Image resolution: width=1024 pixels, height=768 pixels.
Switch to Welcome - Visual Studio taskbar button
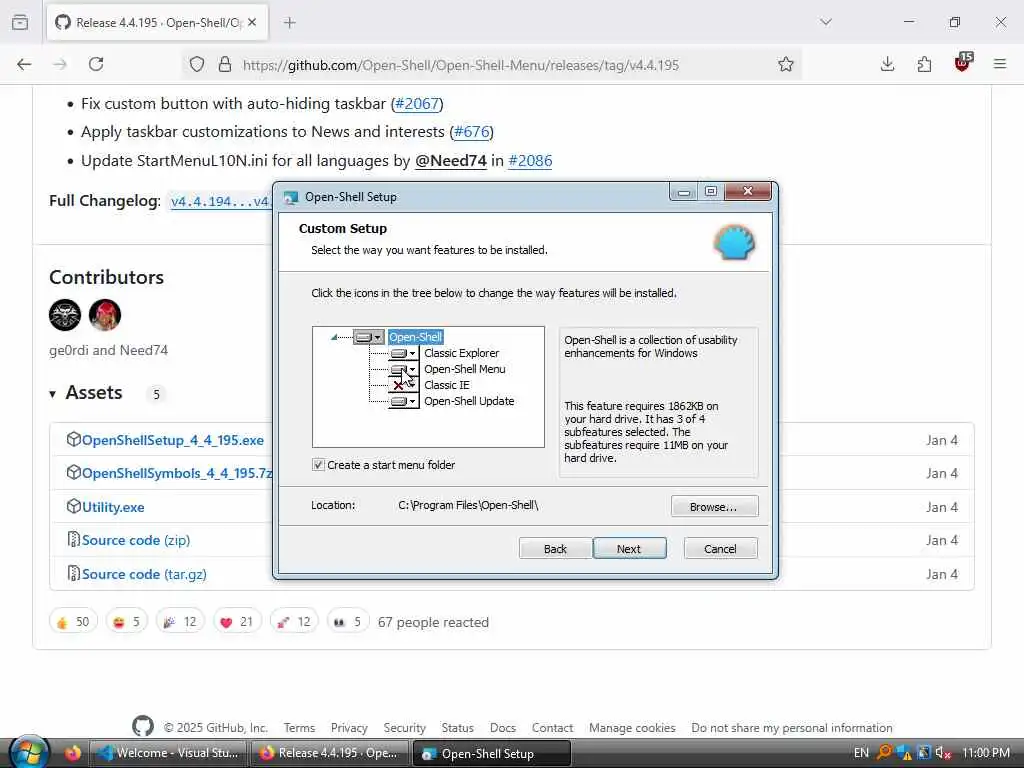(167, 753)
